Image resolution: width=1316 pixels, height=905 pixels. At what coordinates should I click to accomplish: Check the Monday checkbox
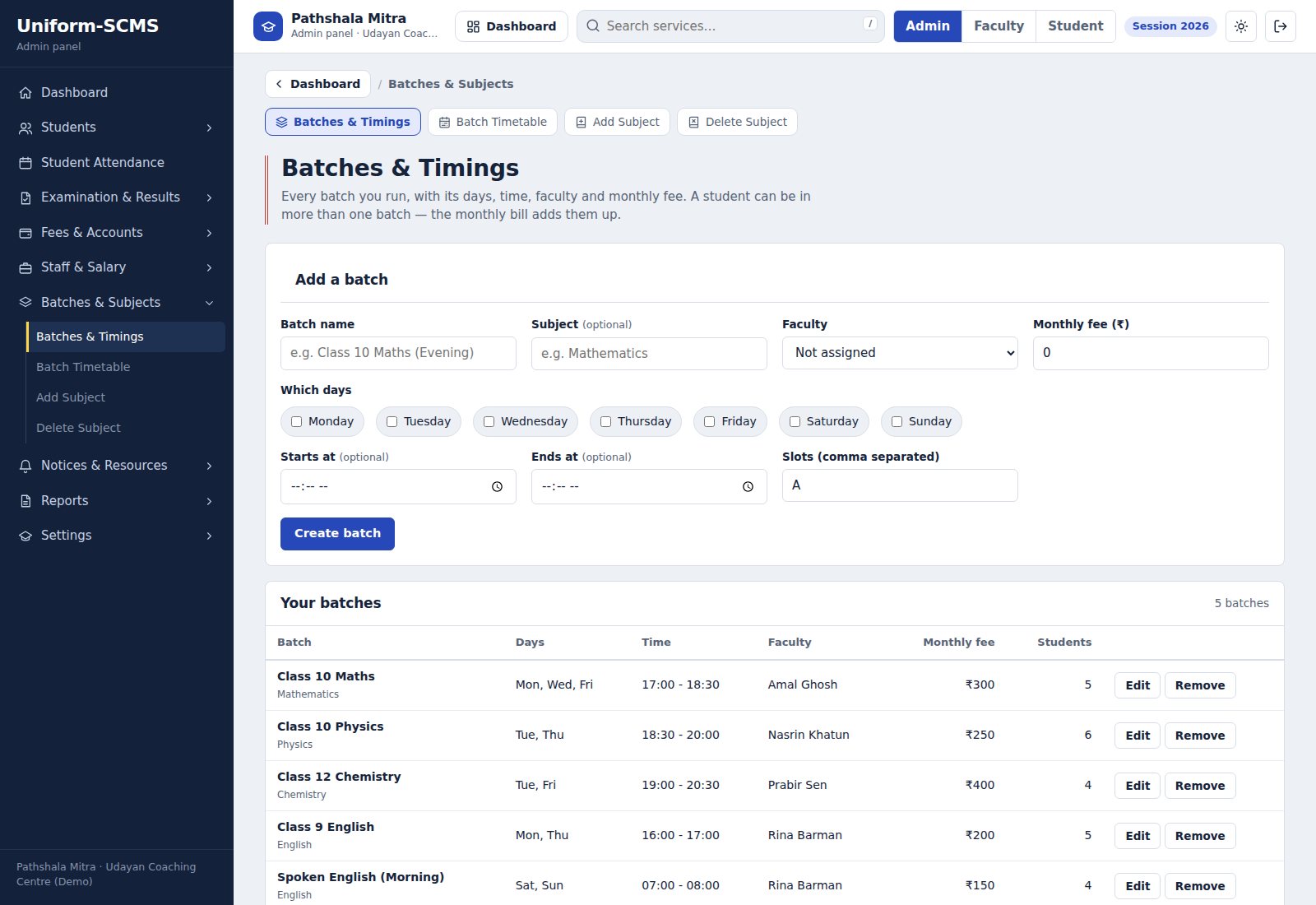click(296, 422)
